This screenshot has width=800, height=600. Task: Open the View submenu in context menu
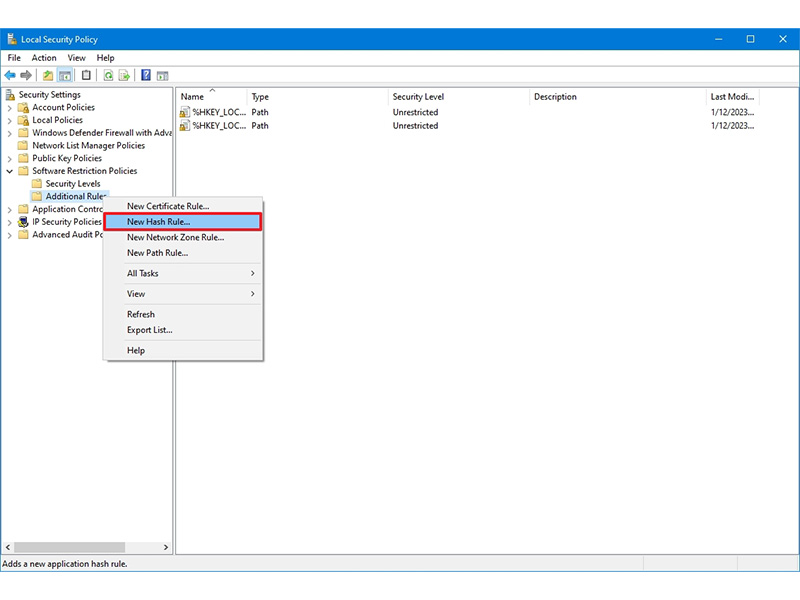click(x=183, y=294)
